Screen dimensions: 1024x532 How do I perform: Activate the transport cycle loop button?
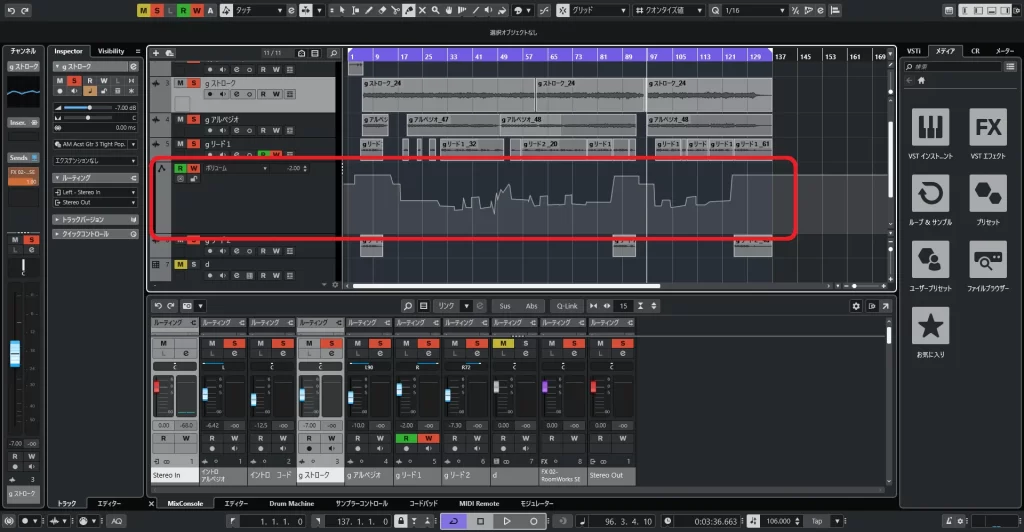click(452, 521)
